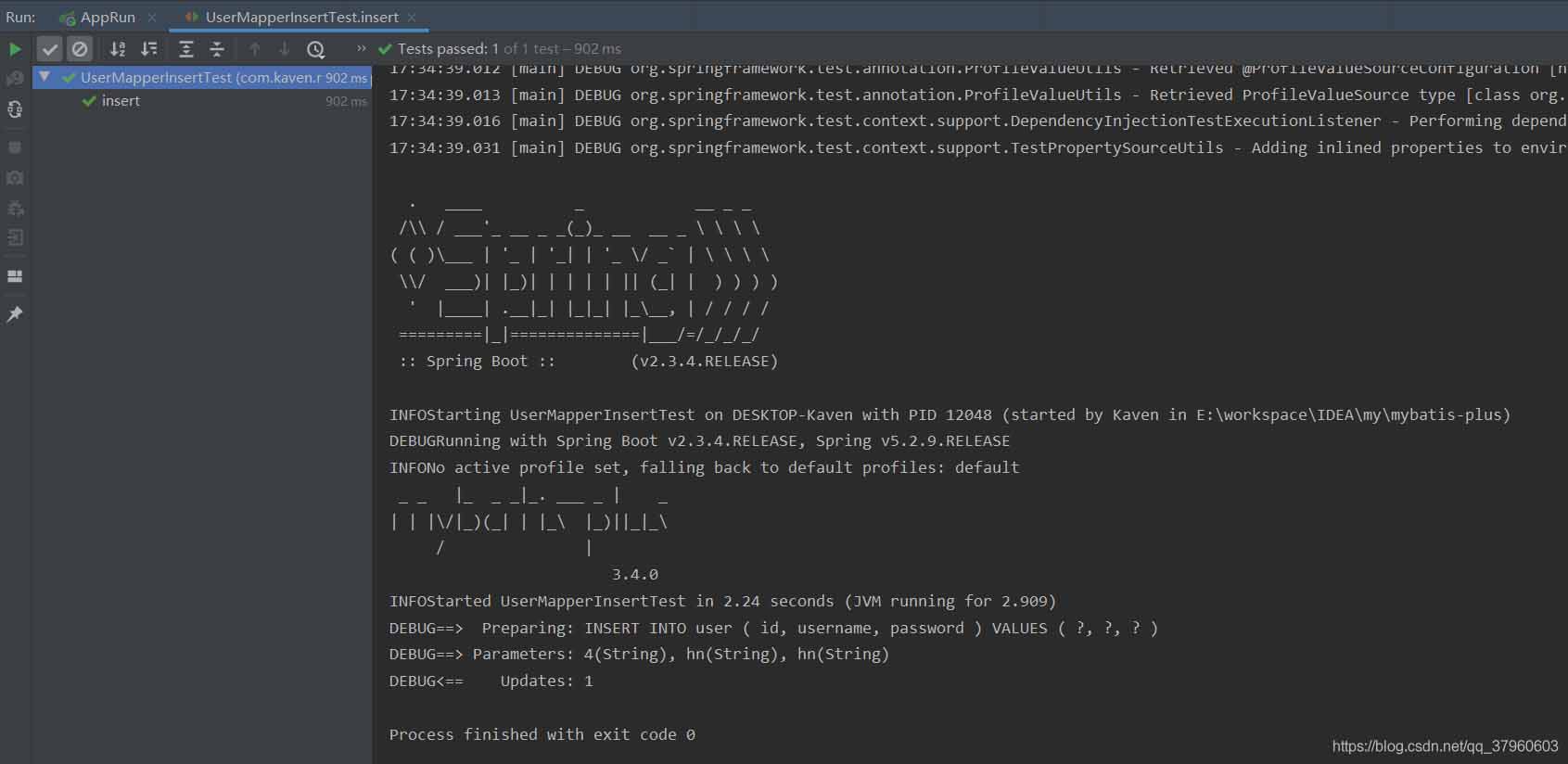Viewport: 1568px width, 764px height.
Task: Click the green Rerun test button
Action: click(15, 49)
